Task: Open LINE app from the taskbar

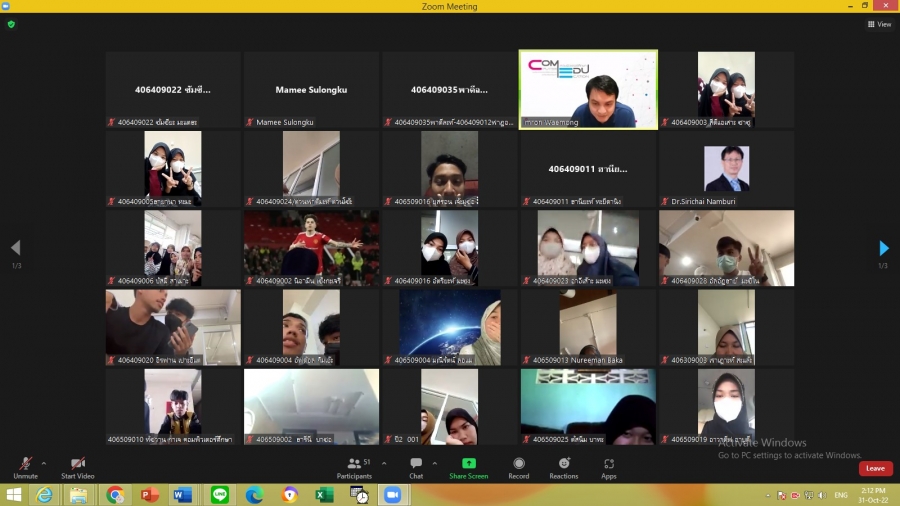Action: pyautogui.click(x=219, y=495)
